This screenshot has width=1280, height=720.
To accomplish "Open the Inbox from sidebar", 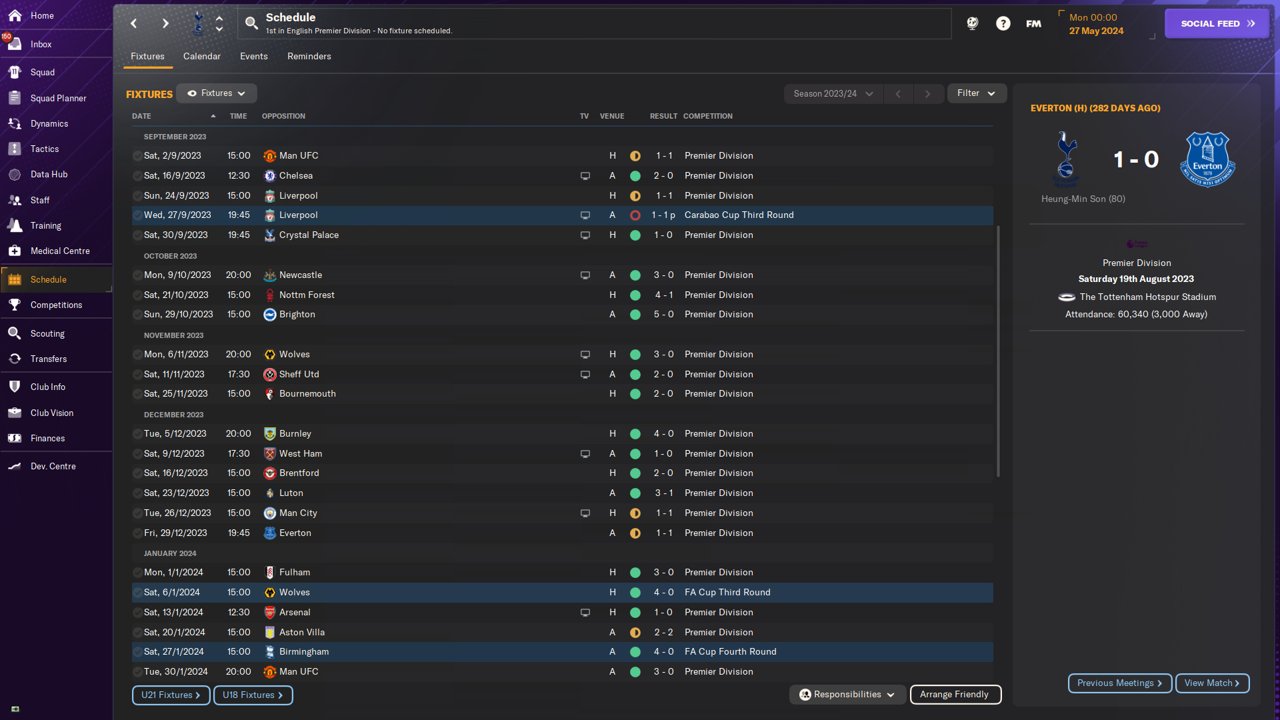I will [40, 44].
